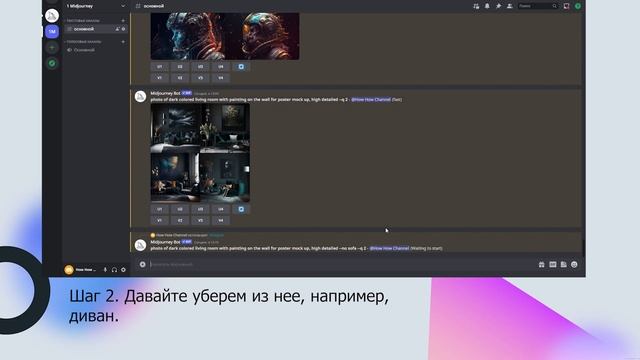Create variation V4 of living room image

(x=221, y=220)
